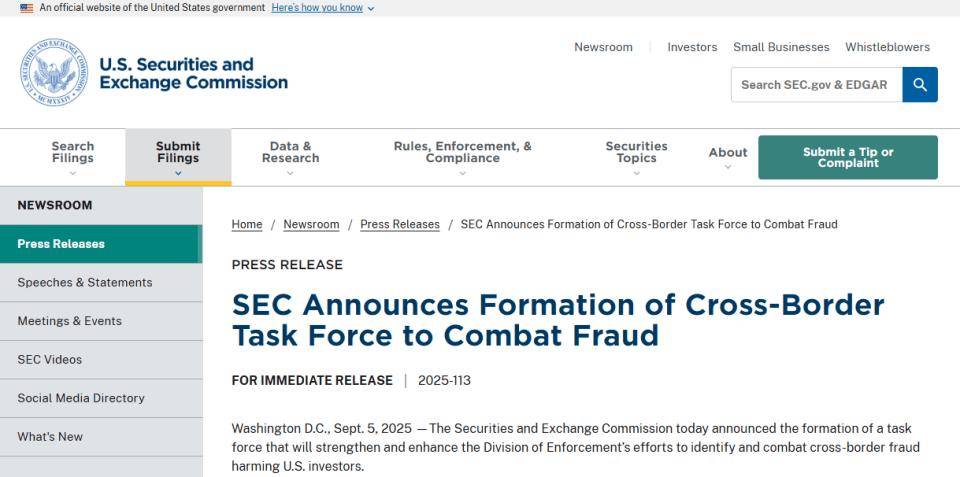This screenshot has width=960, height=477.
Task: Click the US flag icon in banner
Action: 27,8
